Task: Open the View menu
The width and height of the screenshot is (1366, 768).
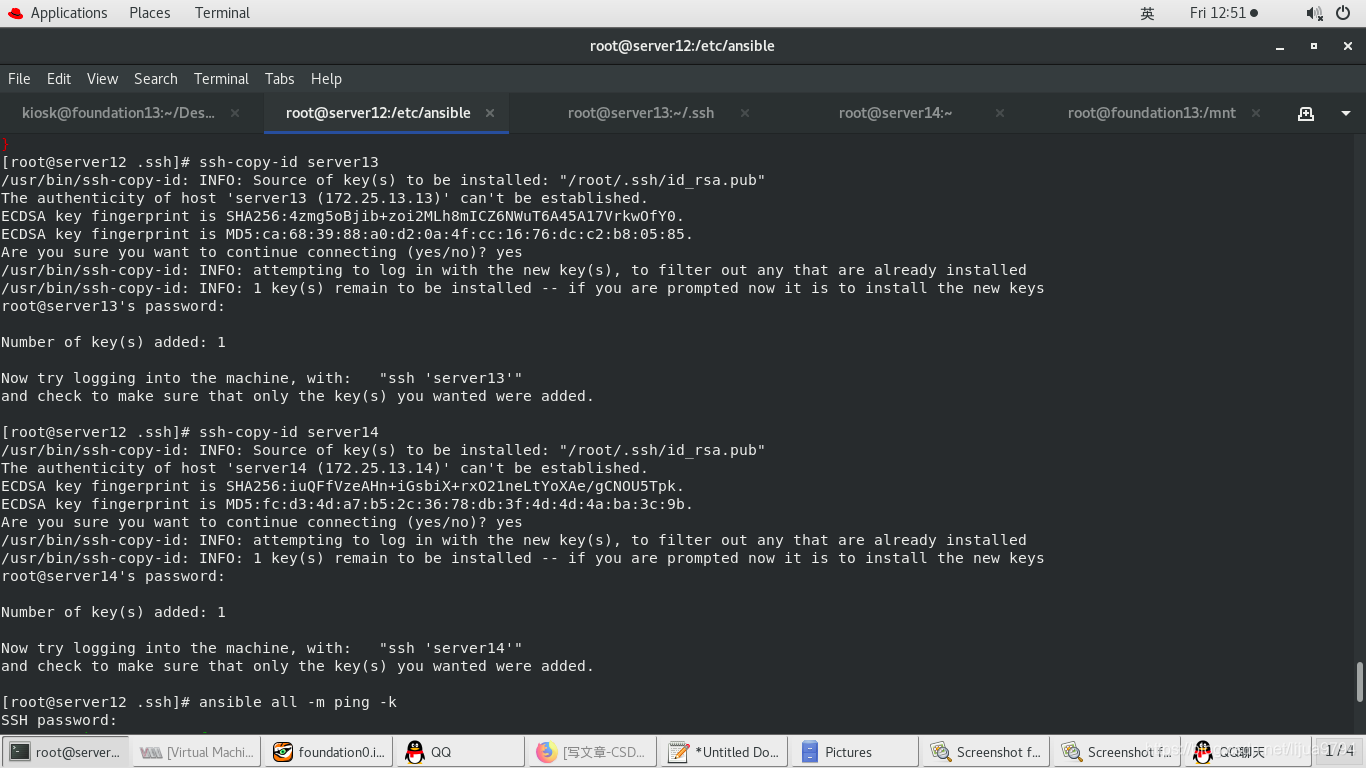Action: point(102,79)
